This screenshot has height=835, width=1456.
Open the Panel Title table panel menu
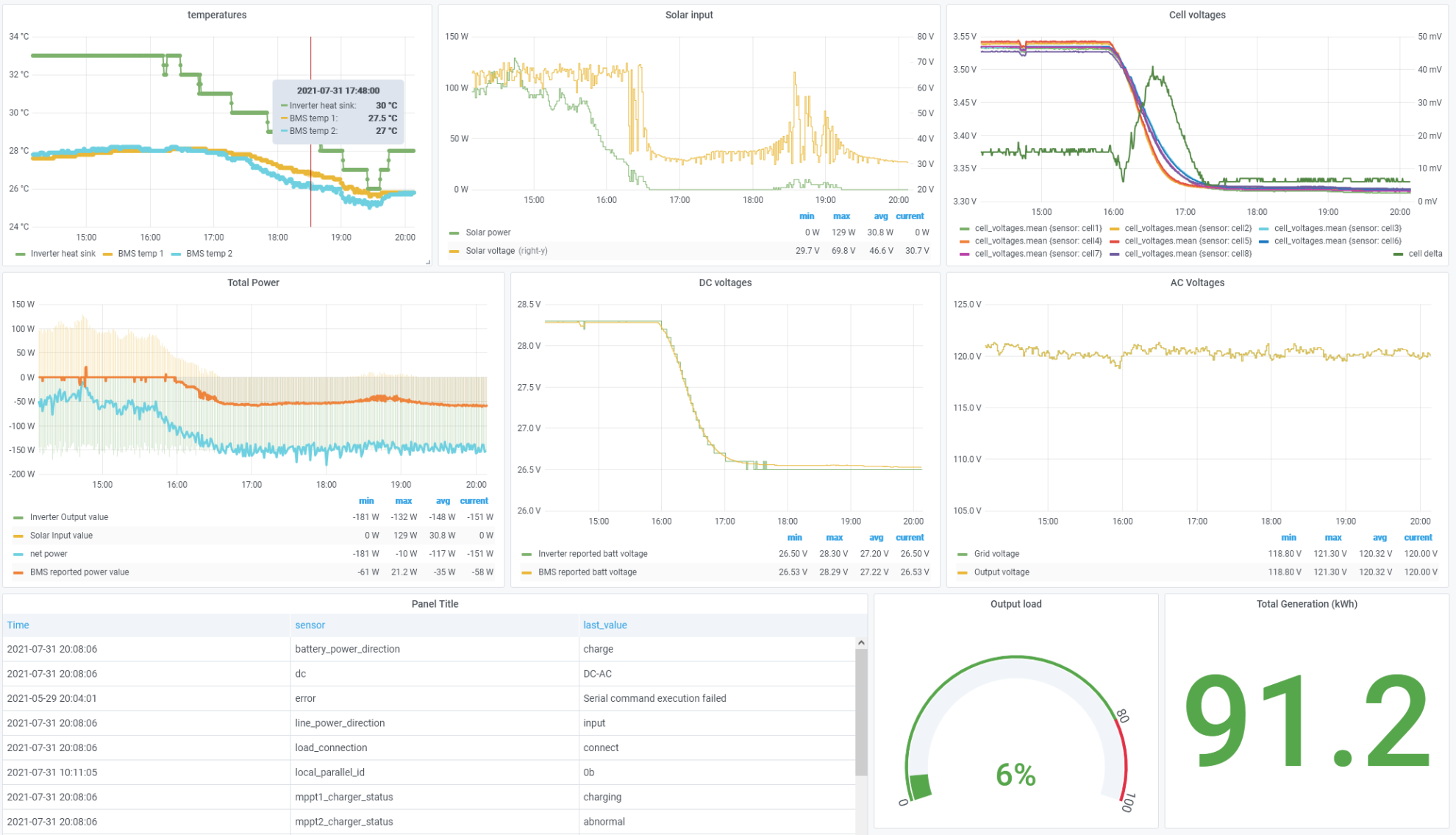tap(437, 604)
